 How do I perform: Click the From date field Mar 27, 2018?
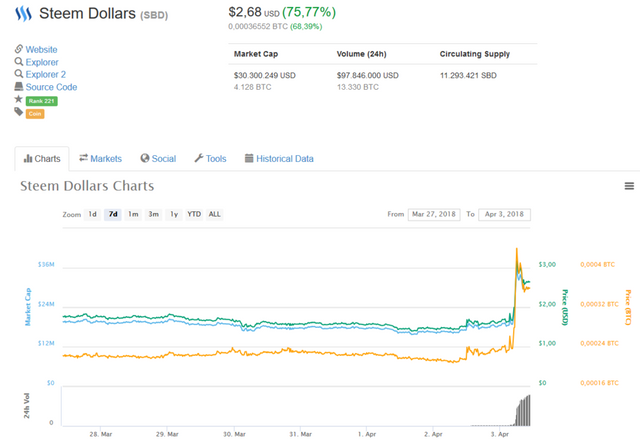(434, 214)
